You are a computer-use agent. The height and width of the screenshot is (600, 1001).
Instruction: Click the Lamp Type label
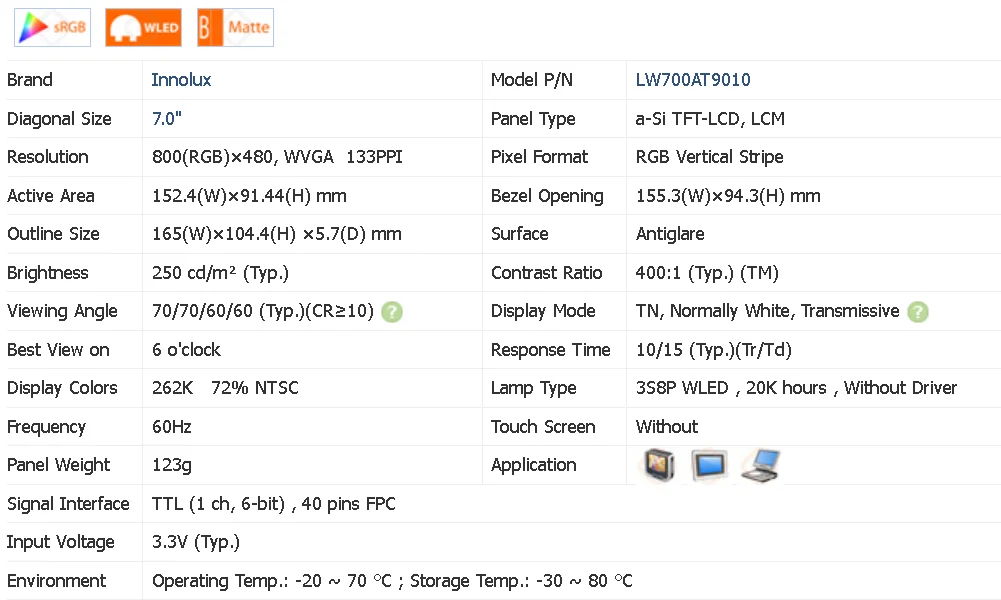click(x=533, y=388)
